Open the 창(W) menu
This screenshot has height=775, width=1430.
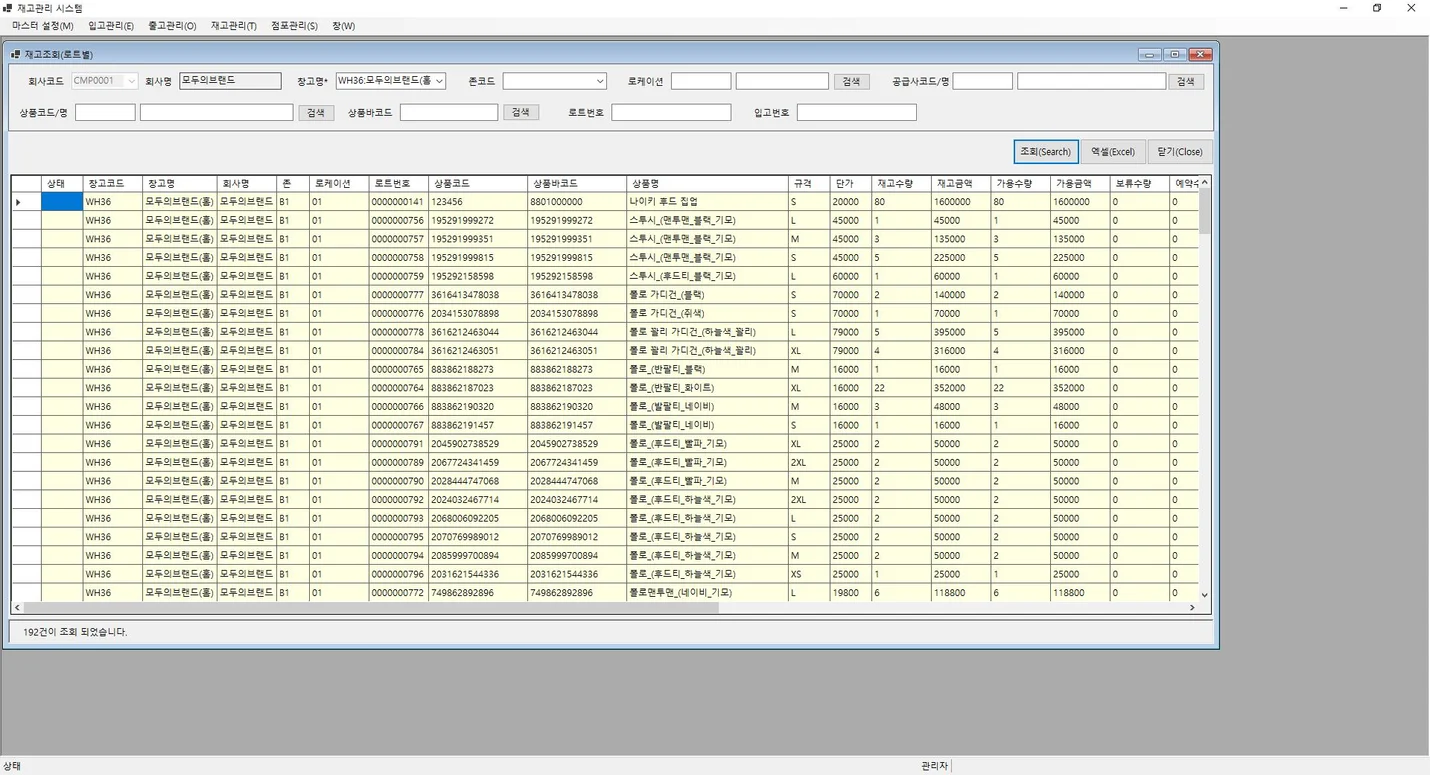click(343, 26)
